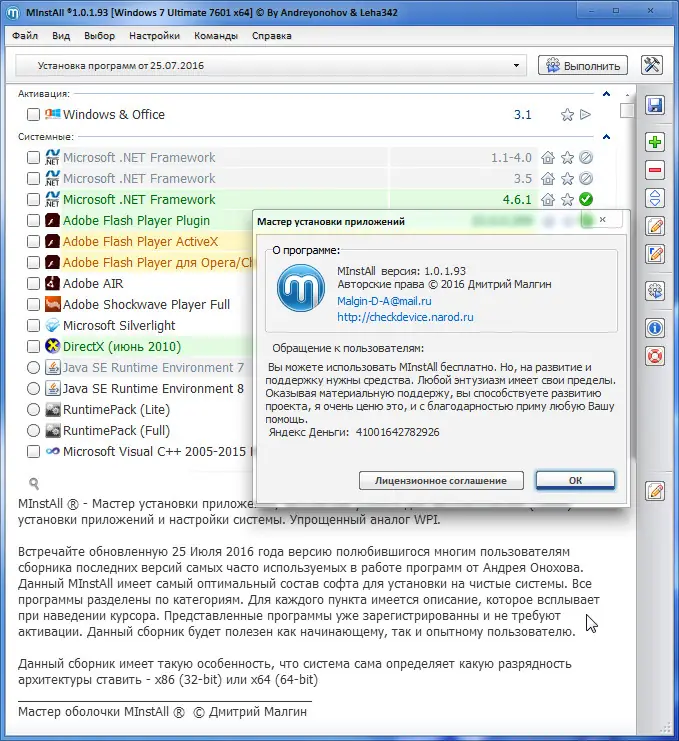The height and width of the screenshot is (741, 679).
Task: Open the Файл menu
Action: [25, 36]
